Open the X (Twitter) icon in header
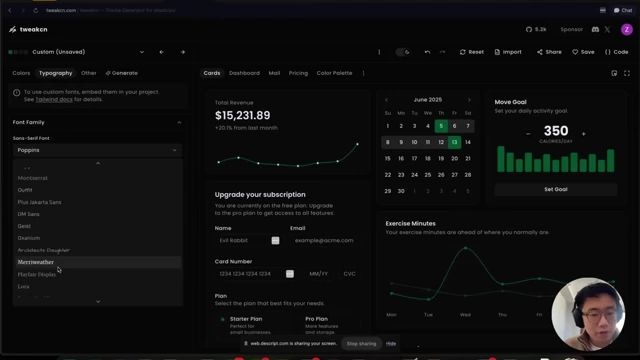Viewport: 640px width, 360px height. [607, 29]
